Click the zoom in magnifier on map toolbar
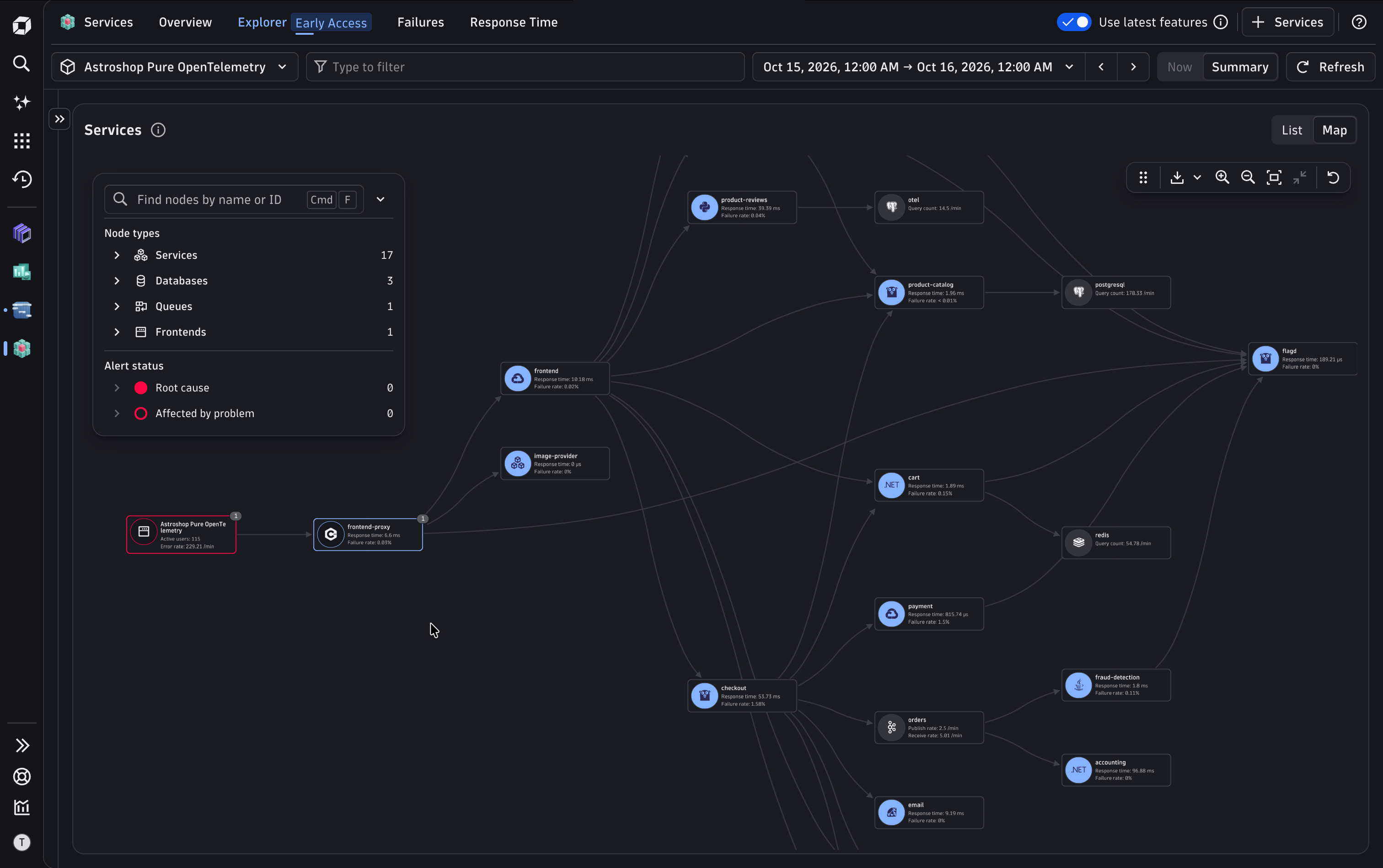The width and height of the screenshot is (1383, 868). point(1222,177)
